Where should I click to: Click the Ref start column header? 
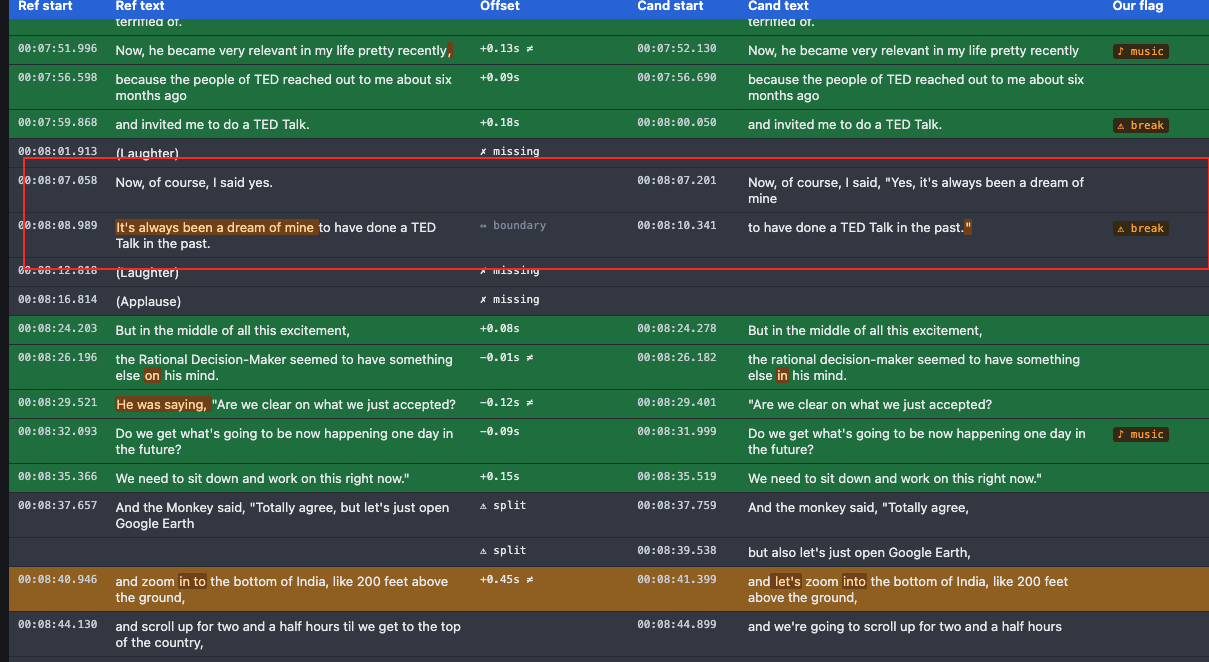(45, 6)
